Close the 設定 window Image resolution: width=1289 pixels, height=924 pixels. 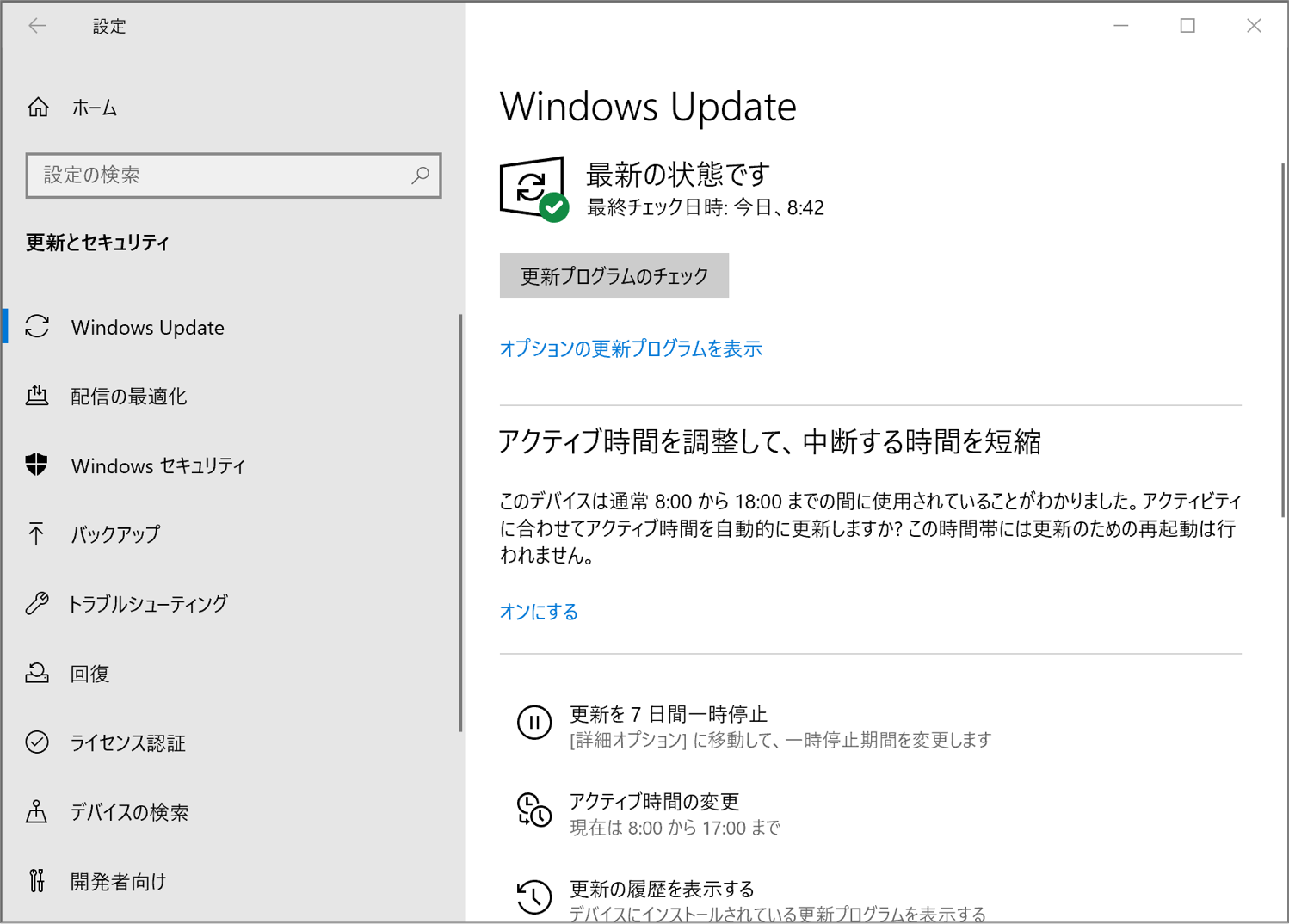[x=1254, y=26]
